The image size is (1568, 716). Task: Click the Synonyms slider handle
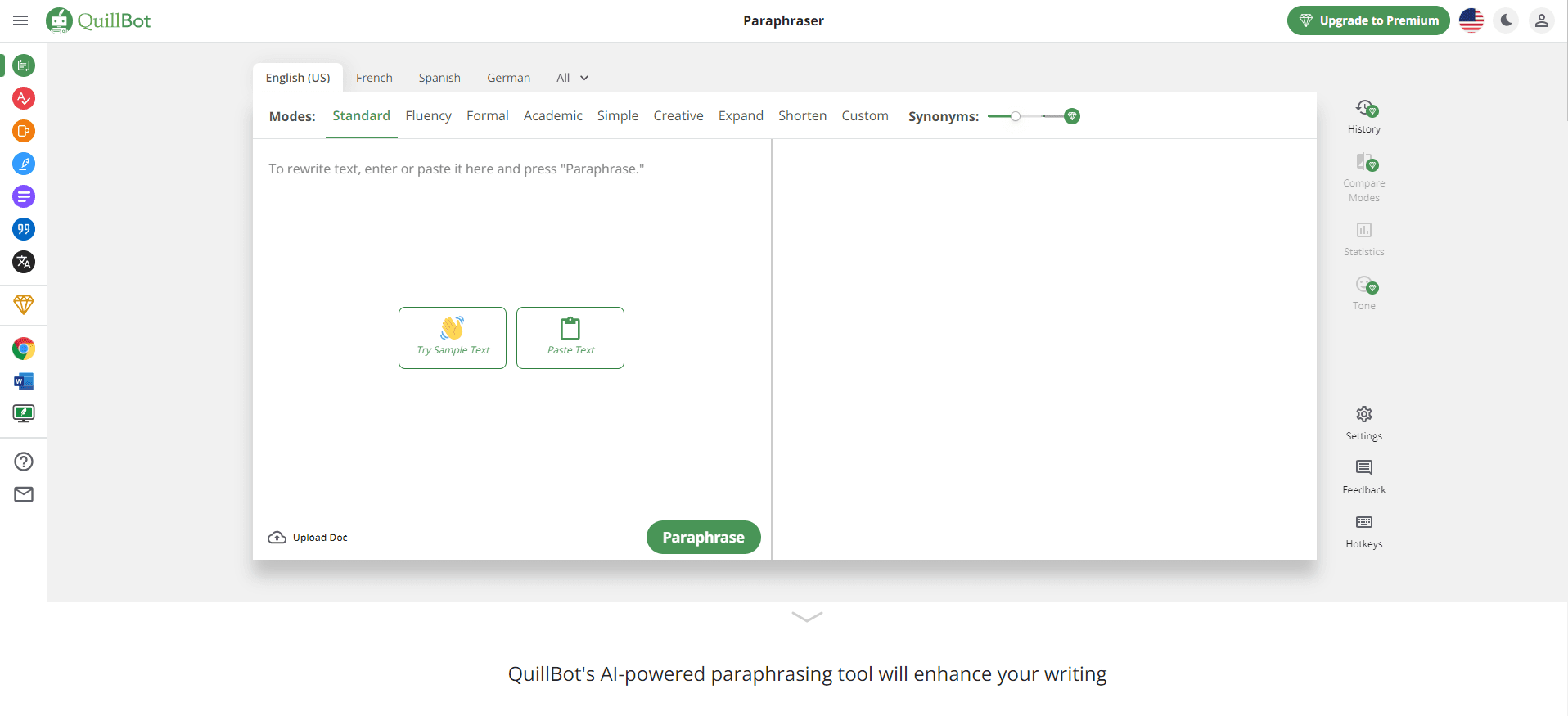1016,116
